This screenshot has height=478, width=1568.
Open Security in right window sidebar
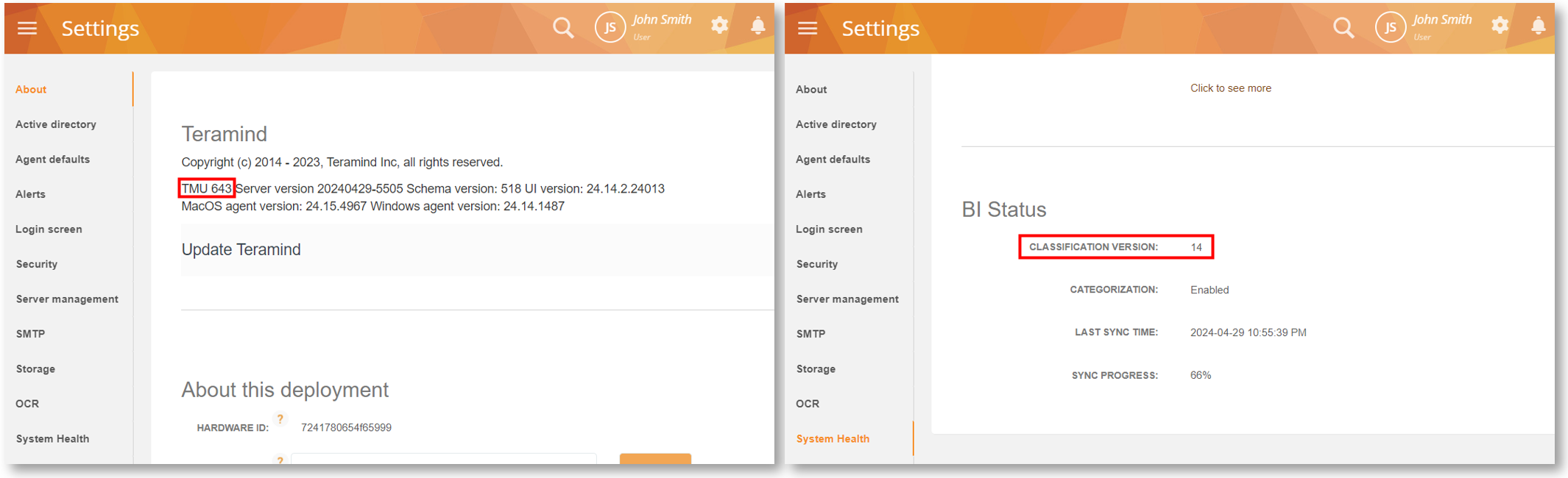(817, 264)
